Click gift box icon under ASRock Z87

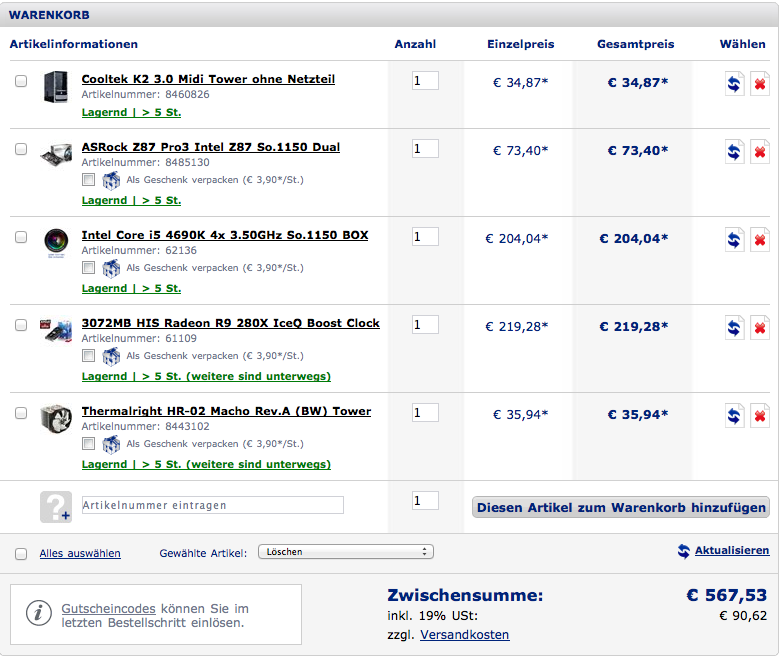point(111,180)
